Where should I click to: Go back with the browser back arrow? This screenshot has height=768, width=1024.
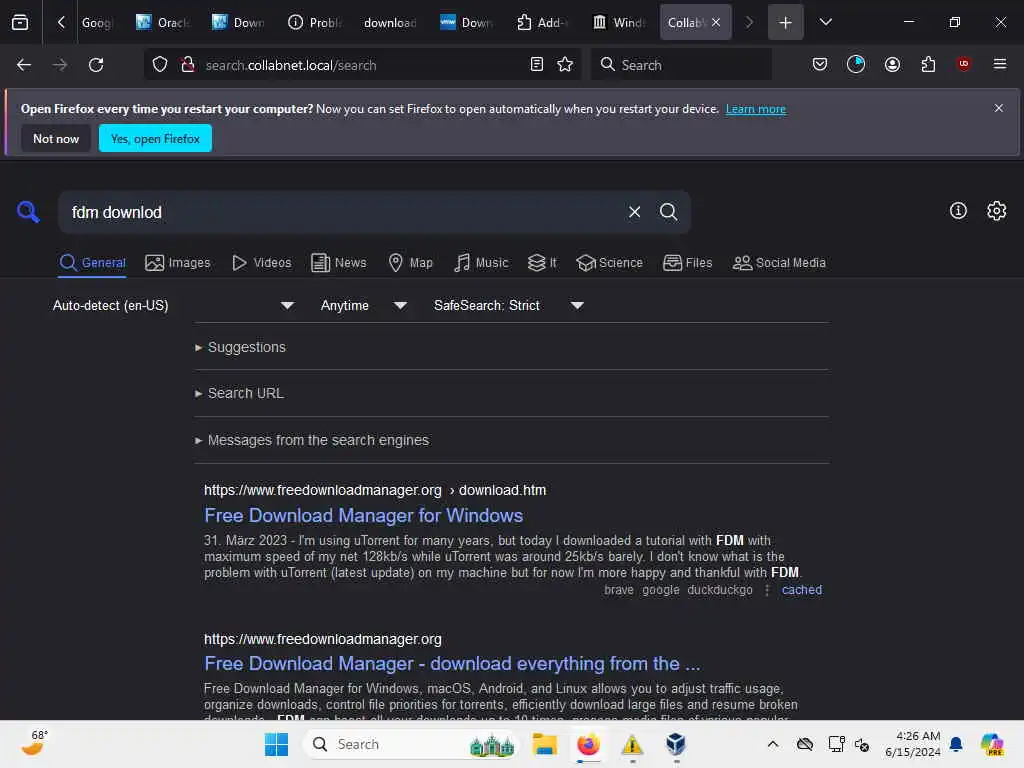(x=24, y=65)
